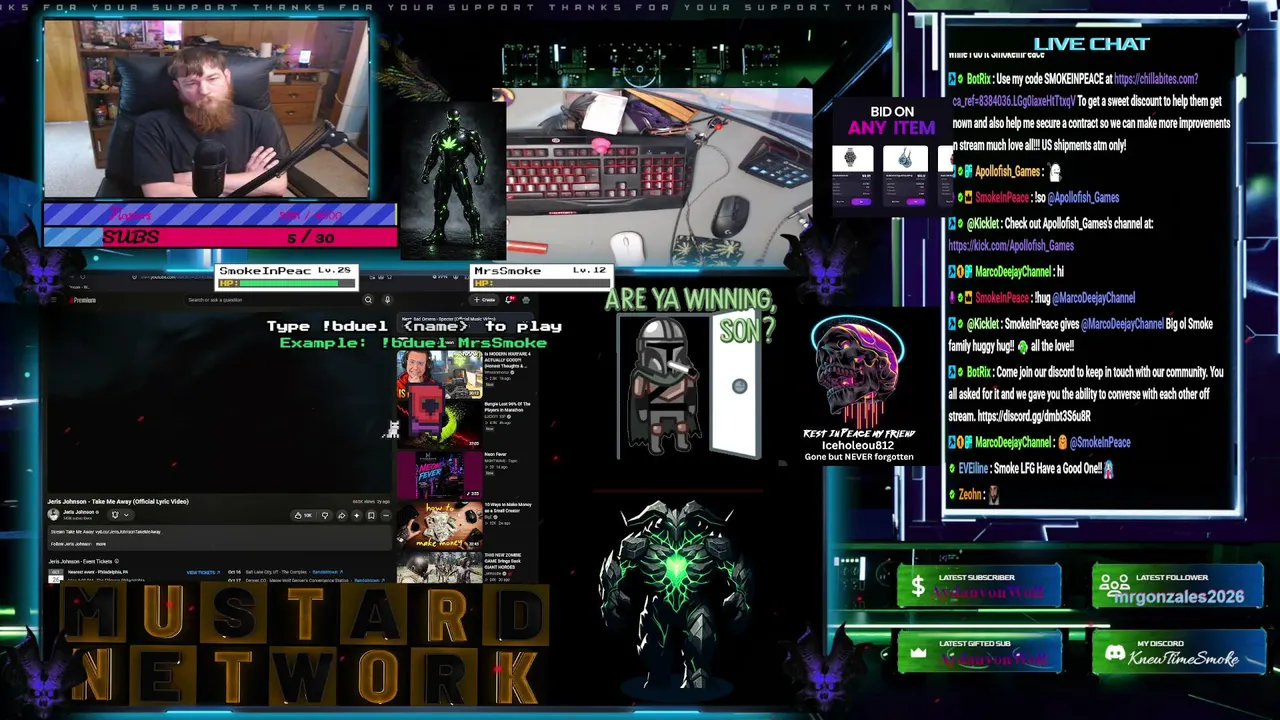This screenshot has height=720, width=1280.
Task: Click the discord.gg invite link in chat
Action: [1034, 416]
